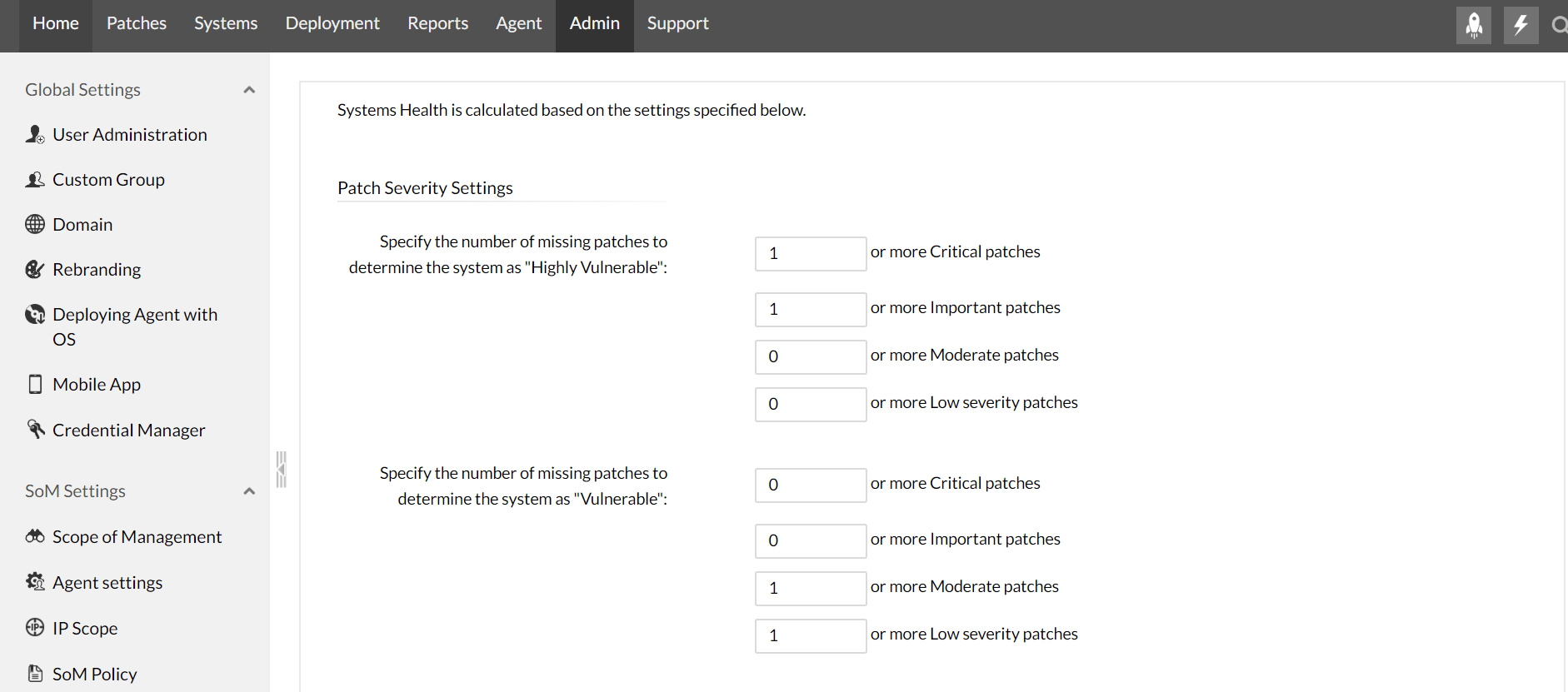This screenshot has height=692, width=1568.
Task: Click the Credential Manager key icon
Action: coord(35,430)
